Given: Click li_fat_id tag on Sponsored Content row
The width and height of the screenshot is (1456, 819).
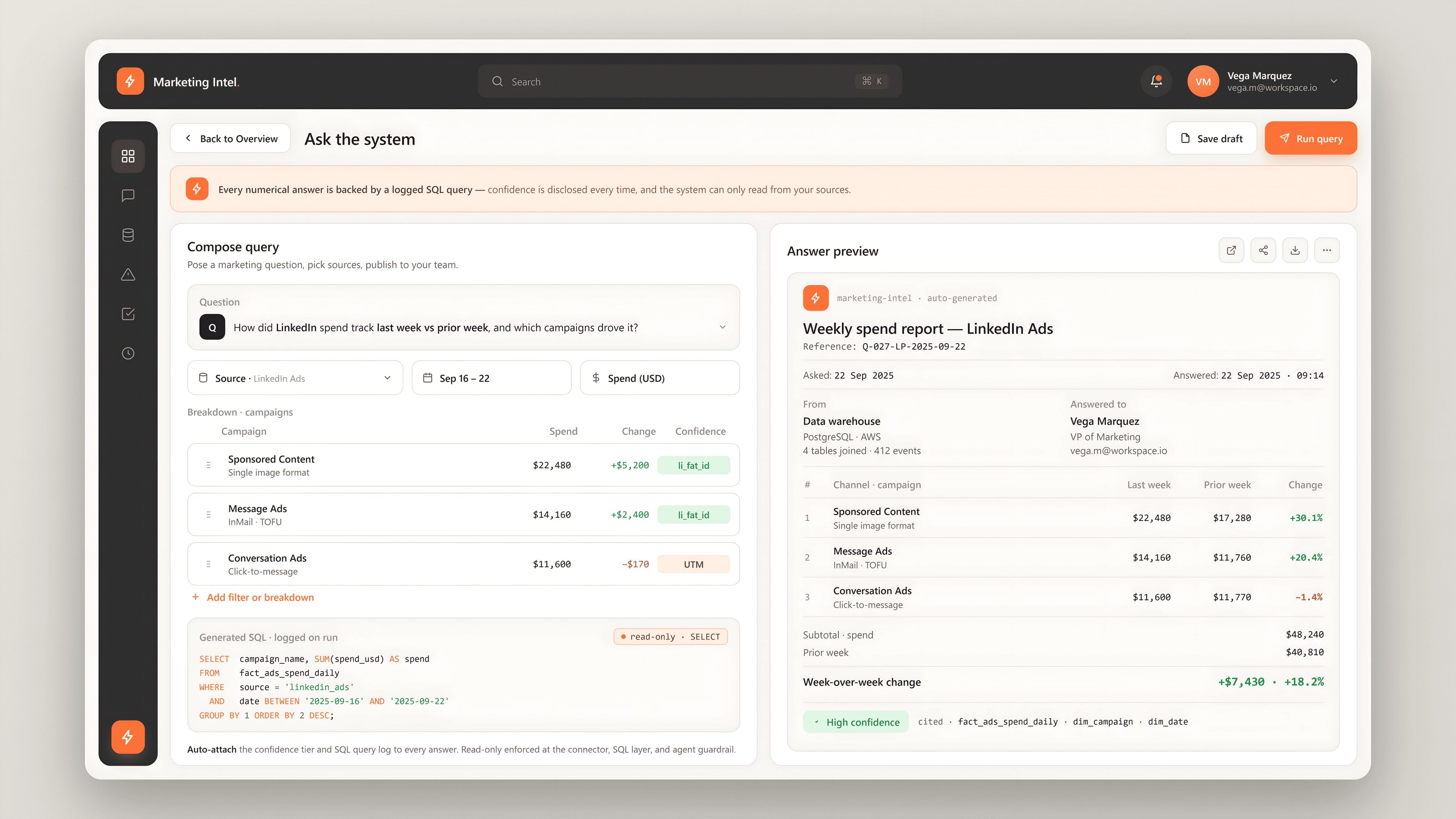Looking at the screenshot, I should tap(693, 465).
